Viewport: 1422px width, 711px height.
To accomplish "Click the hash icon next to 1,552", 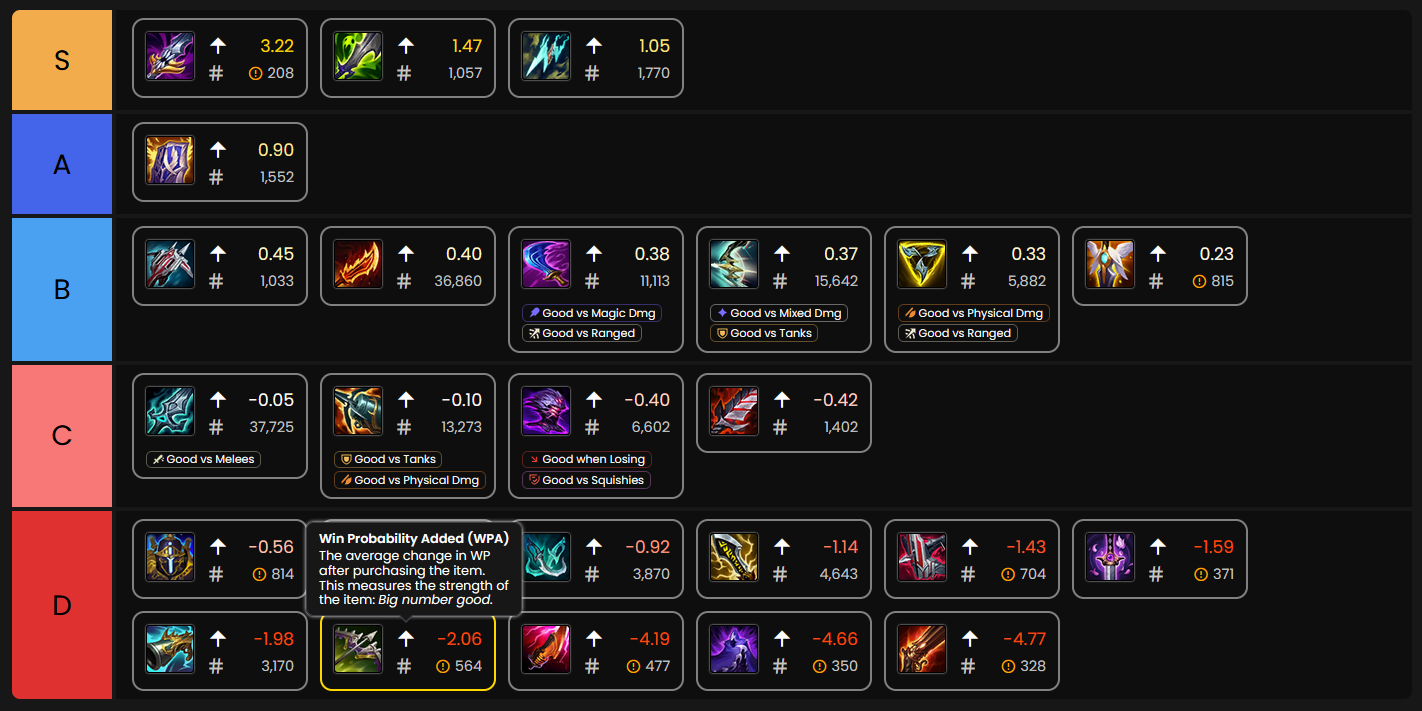I will point(216,177).
